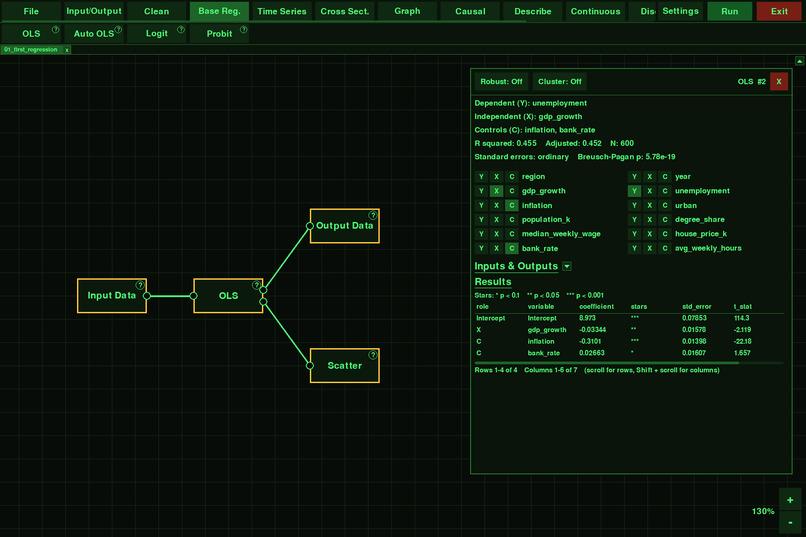This screenshot has height=537, width=806.
Task: Run the workflow
Action: coord(729,11)
